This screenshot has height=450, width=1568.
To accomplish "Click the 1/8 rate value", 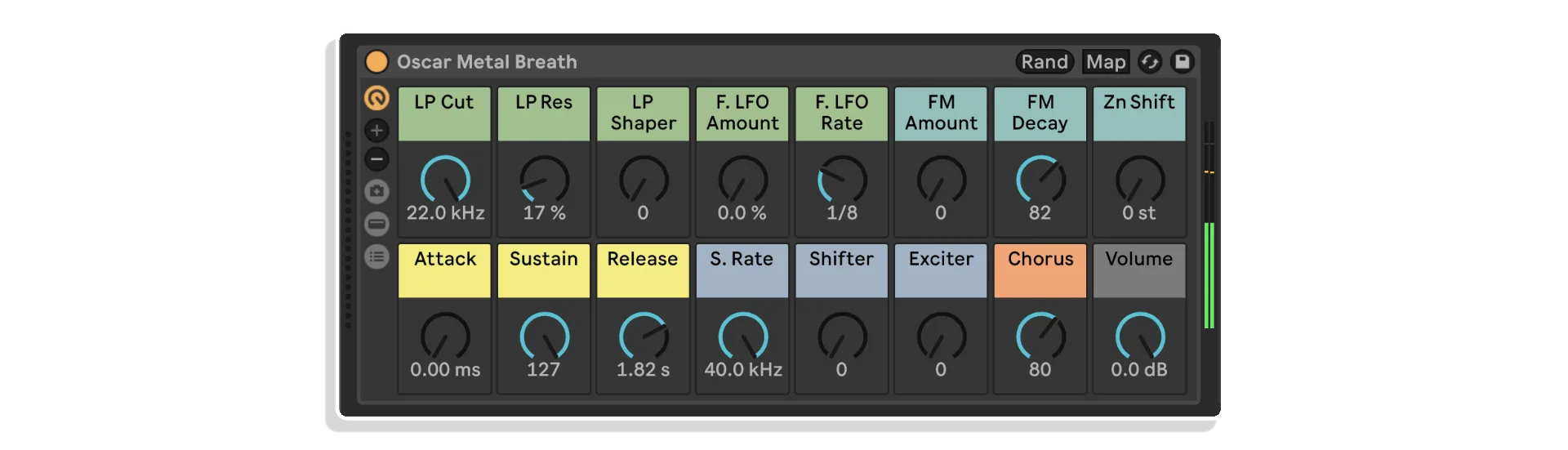I will click(x=842, y=213).
